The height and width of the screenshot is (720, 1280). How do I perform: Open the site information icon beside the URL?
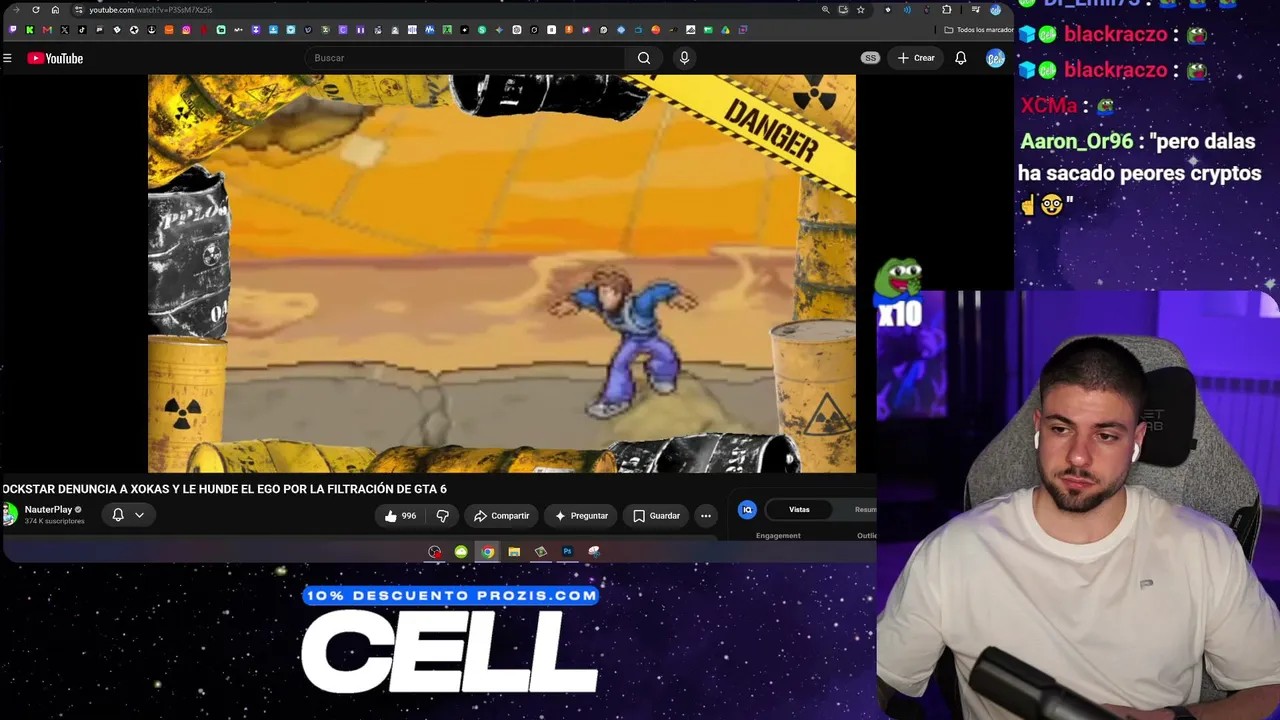tap(78, 10)
